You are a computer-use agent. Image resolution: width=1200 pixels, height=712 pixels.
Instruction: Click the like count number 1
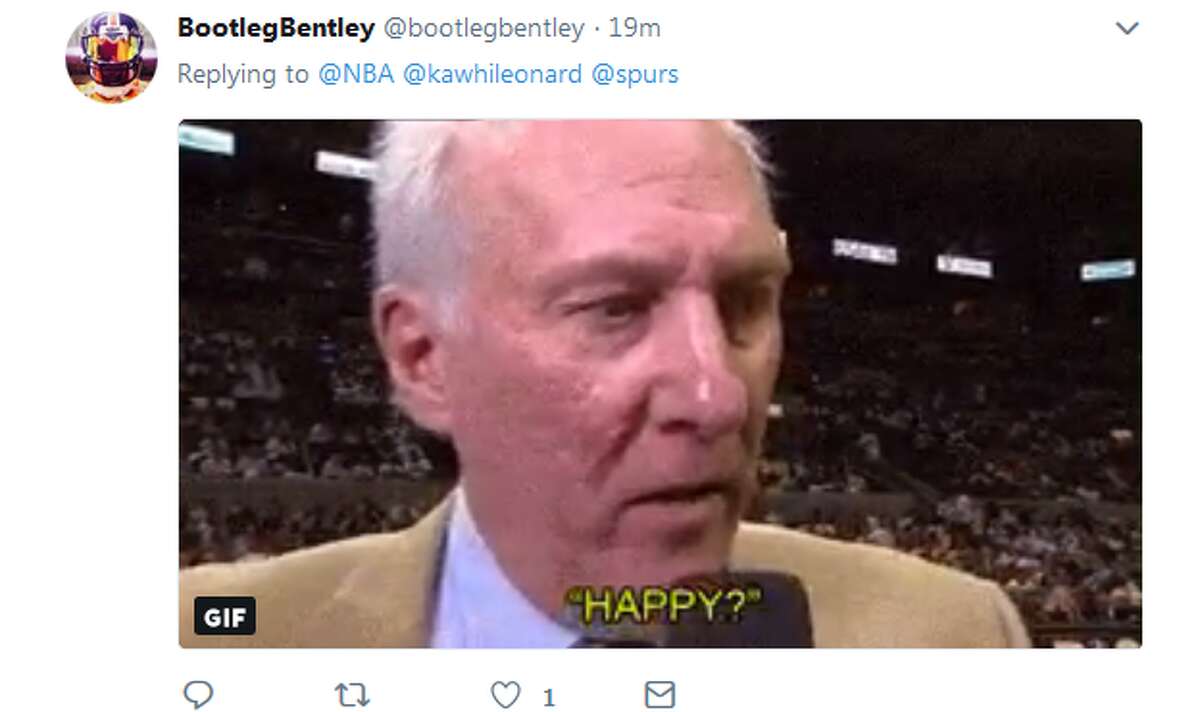click(549, 696)
